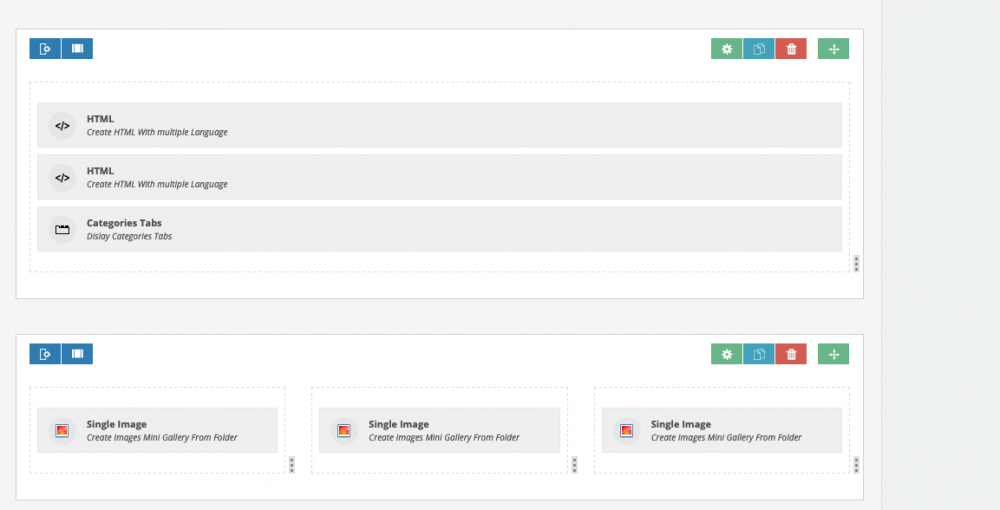Select Single Image title in right column

click(x=680, y=424)
